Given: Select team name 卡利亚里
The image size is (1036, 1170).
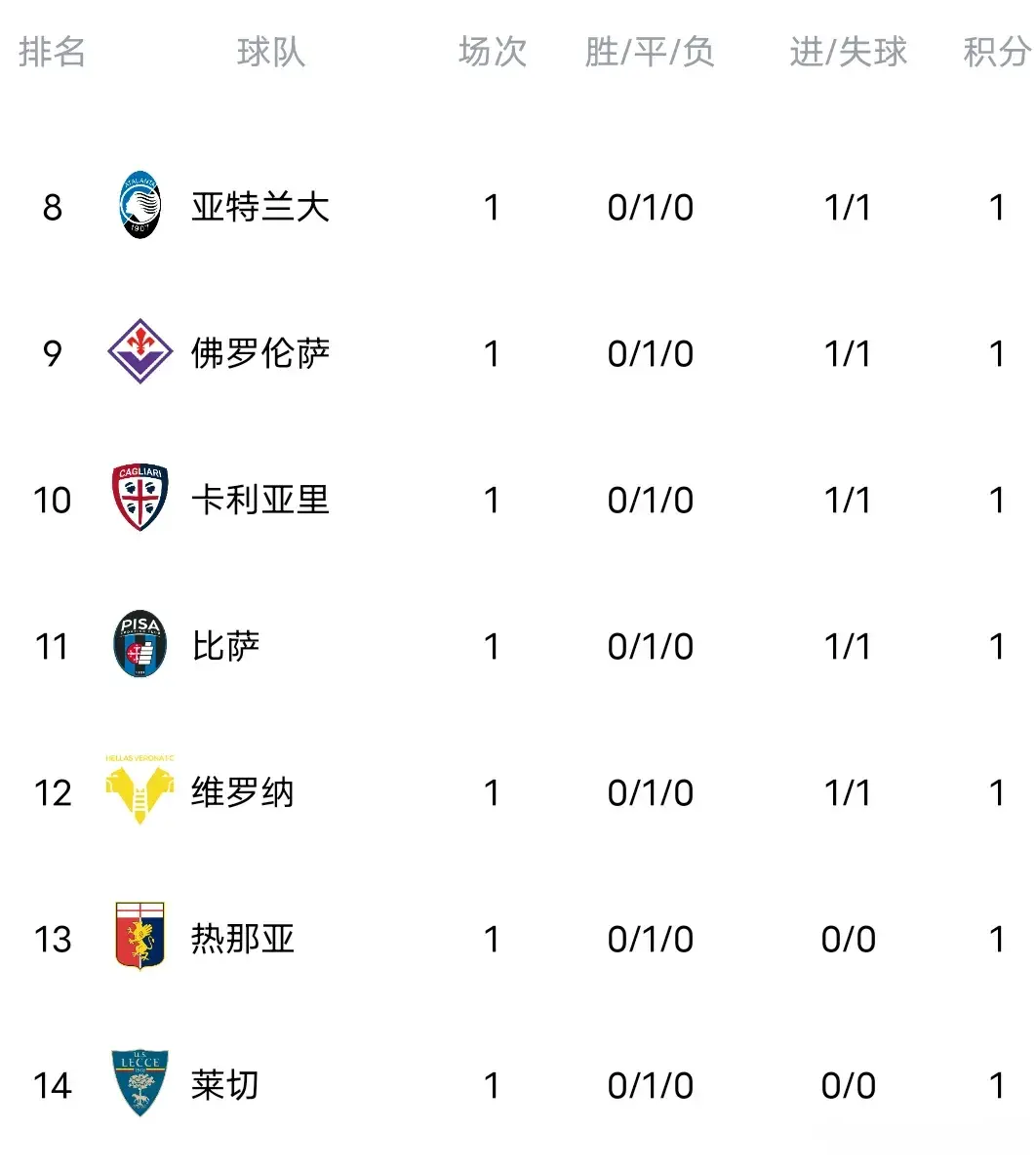Looking at the screenshot, I should tap(260, 500).
